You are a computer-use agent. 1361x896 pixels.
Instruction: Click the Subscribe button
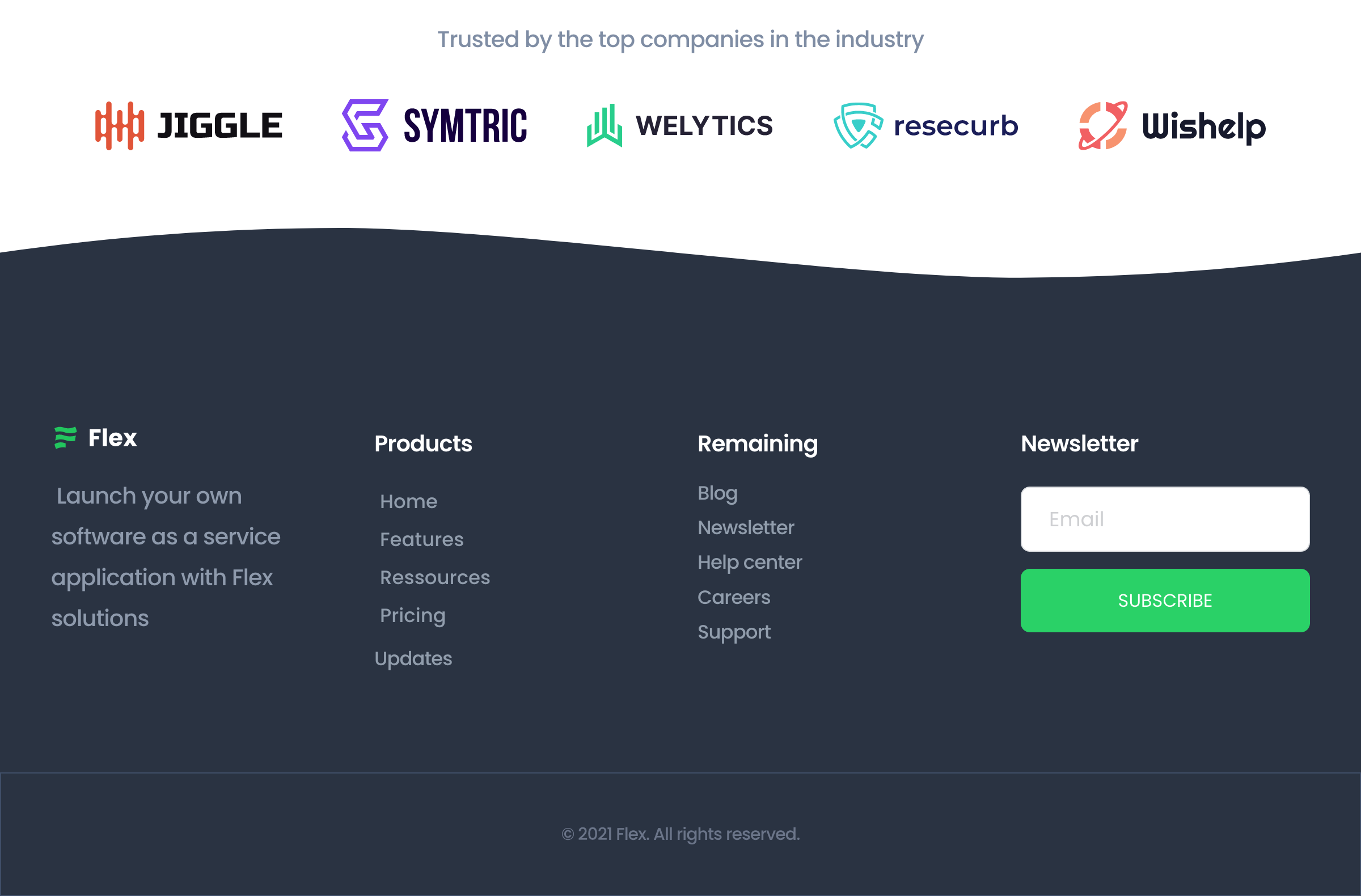pyautogui.click(x=1165, y=601)
